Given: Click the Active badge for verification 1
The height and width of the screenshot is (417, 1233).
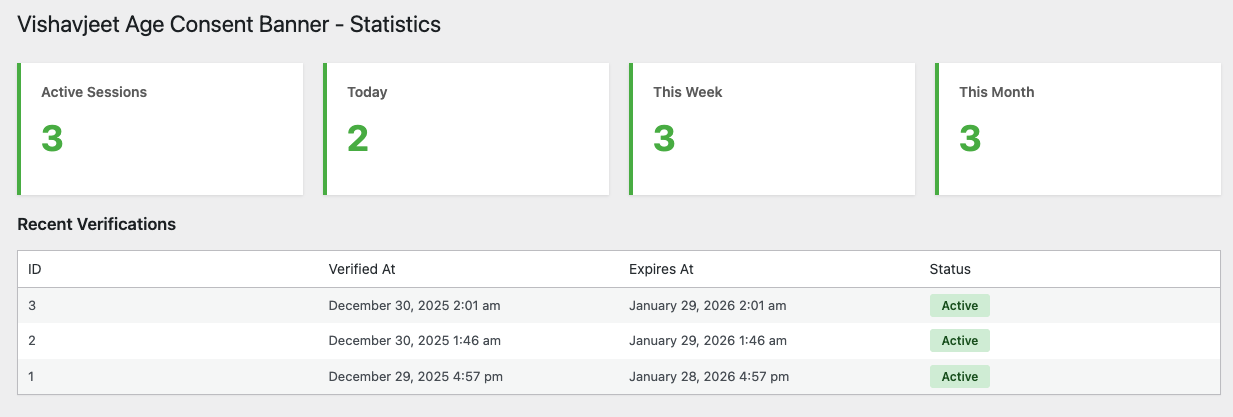Looking at the screenshot, I should 960,377.
